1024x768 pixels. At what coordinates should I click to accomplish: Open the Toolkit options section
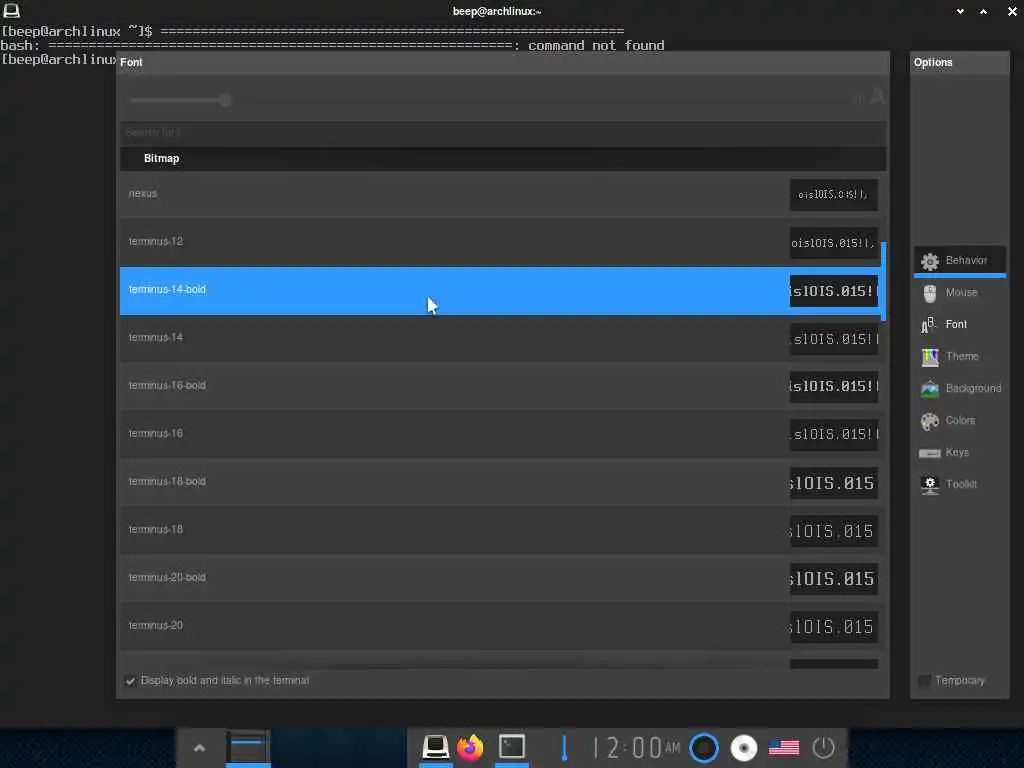tap(959, 485)
